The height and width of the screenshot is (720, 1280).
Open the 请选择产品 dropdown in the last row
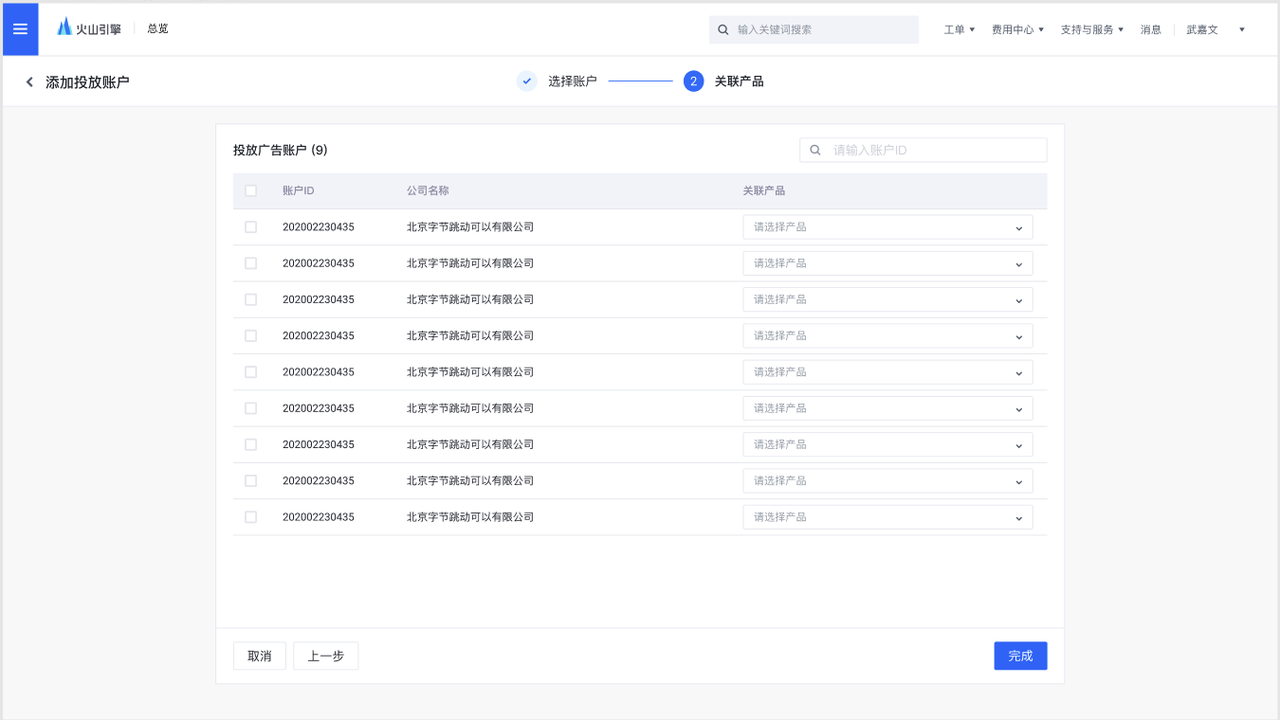(888, 517)
